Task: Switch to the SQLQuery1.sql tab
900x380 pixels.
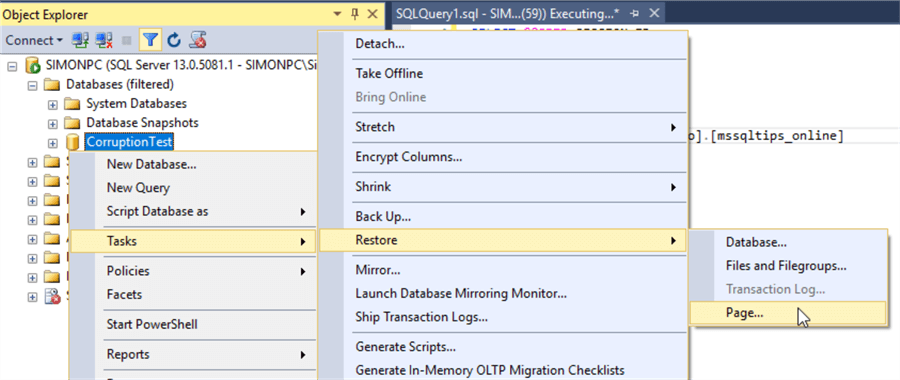Action: [x=508, y=14]
